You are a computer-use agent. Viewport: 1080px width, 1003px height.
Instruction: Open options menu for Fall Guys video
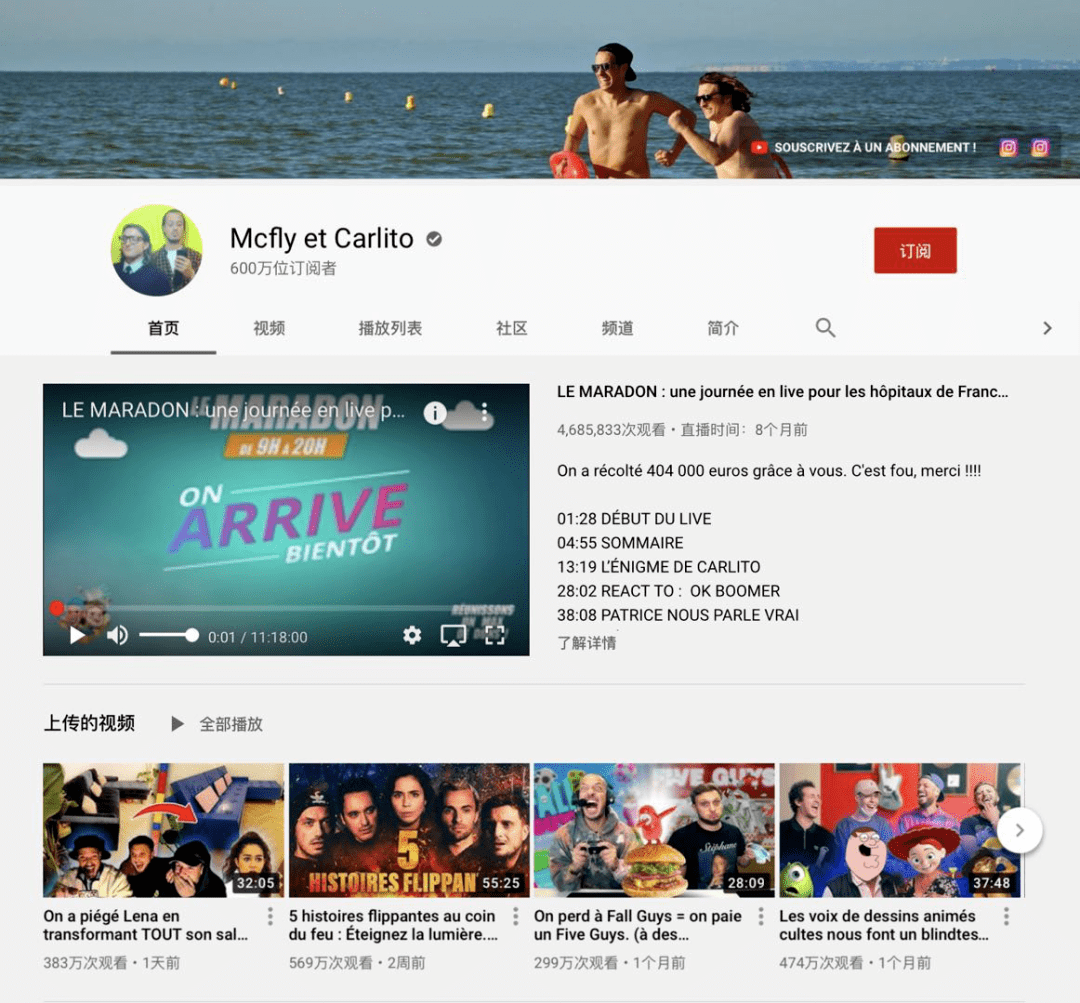(x=760, y=916)
